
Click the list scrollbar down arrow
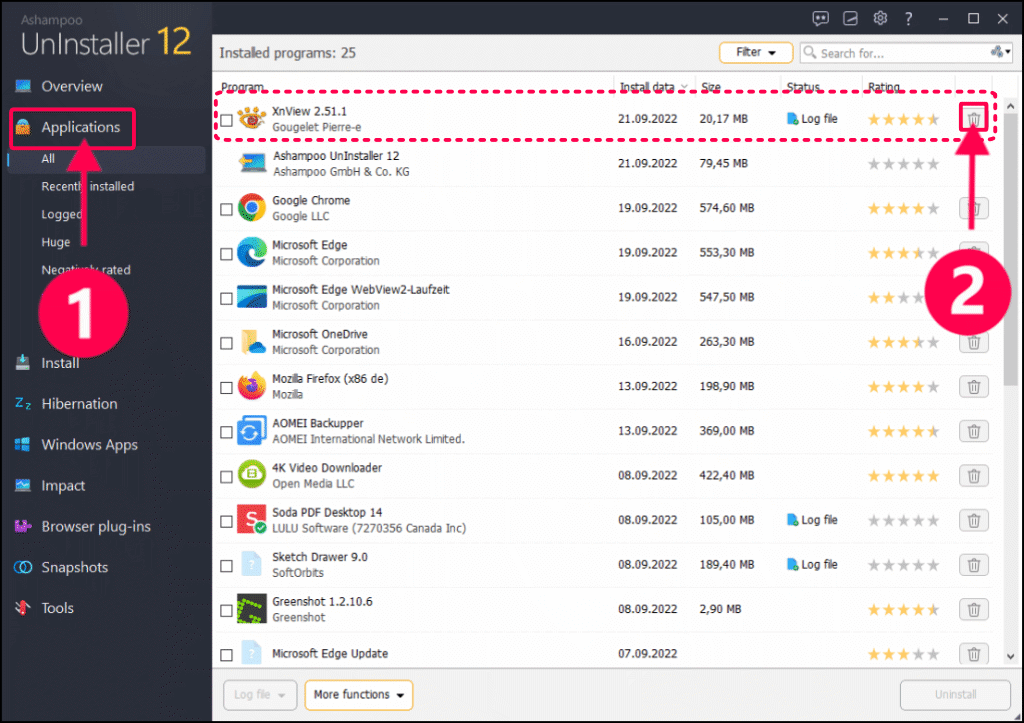1010,656
